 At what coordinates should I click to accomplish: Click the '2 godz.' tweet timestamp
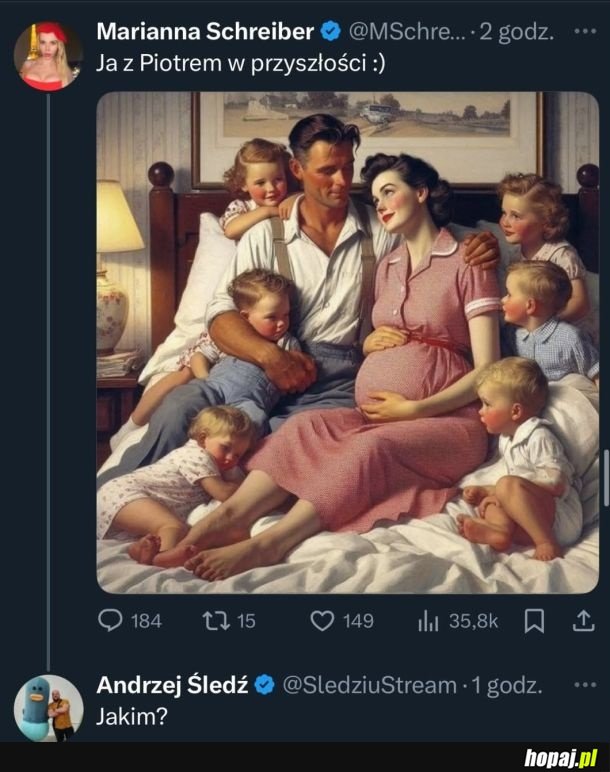516,31
